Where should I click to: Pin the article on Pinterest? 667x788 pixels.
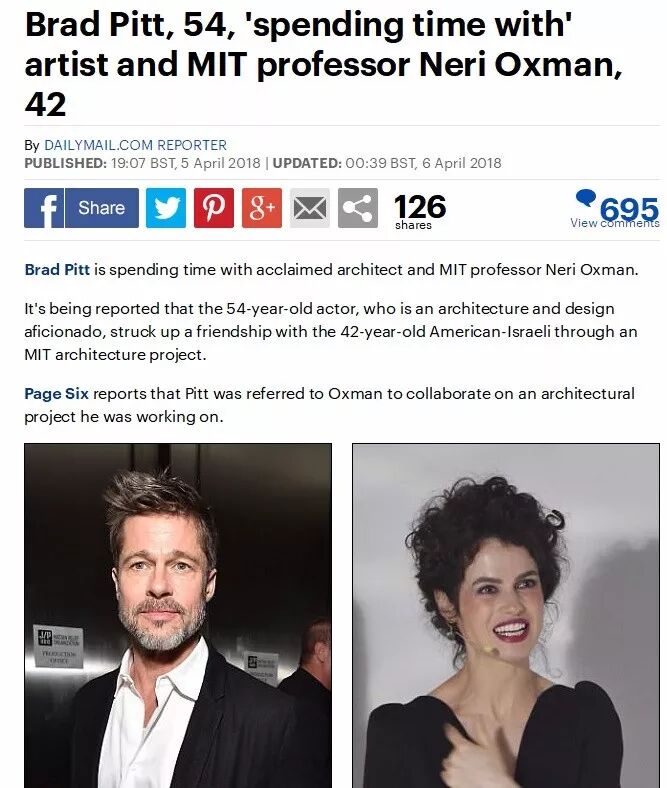coord(214,208)
